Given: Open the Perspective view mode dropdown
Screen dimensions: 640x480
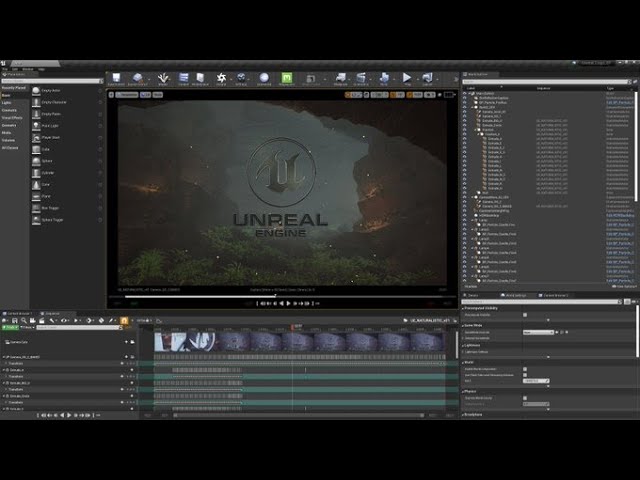Looking at the screenshot, I should 127,95.
